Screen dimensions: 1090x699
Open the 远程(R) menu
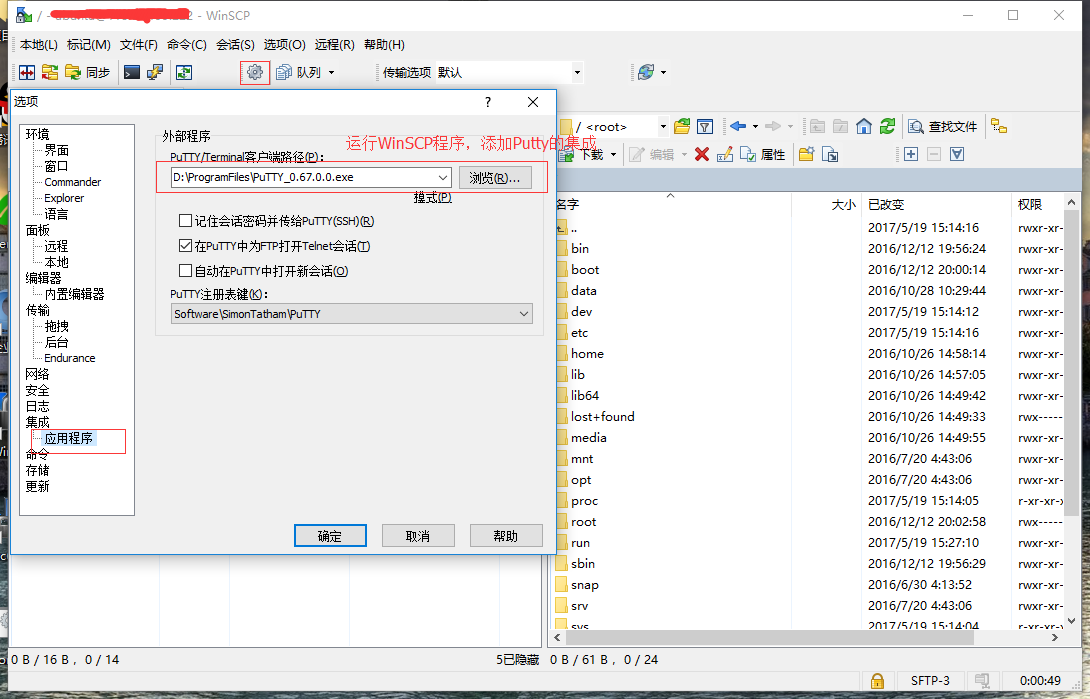[335, 44]
